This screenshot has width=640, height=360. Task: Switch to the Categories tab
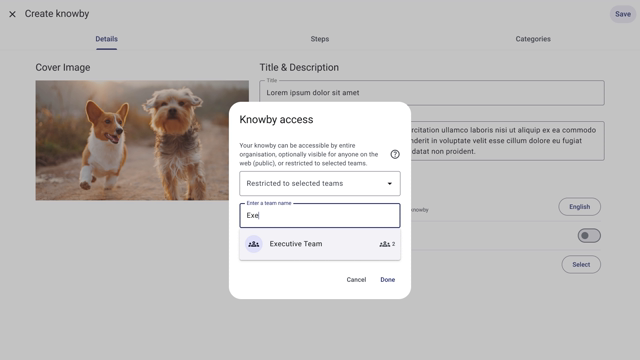click(x=533, y=39)
